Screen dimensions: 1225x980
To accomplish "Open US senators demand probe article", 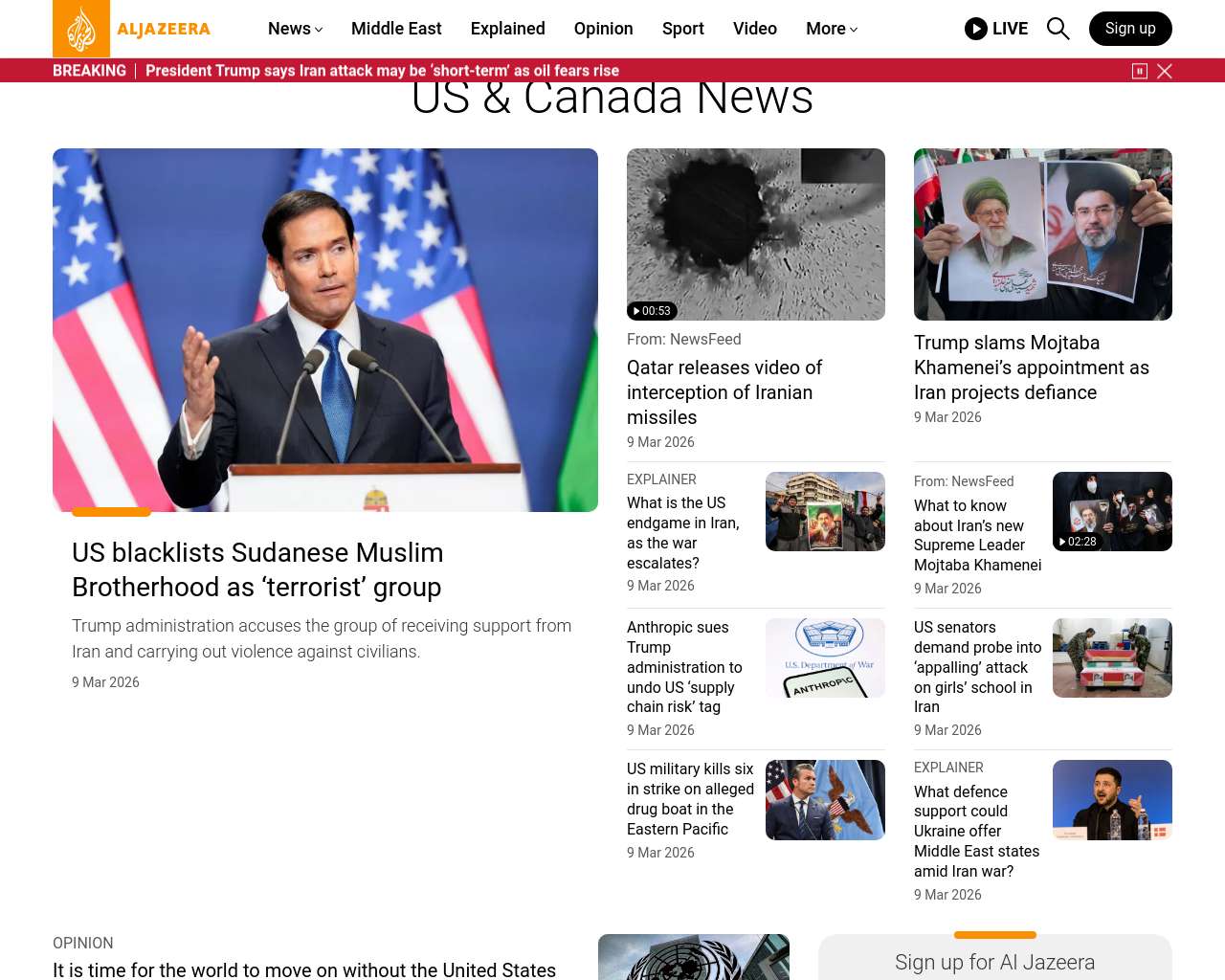I will (x=977, y=667).
